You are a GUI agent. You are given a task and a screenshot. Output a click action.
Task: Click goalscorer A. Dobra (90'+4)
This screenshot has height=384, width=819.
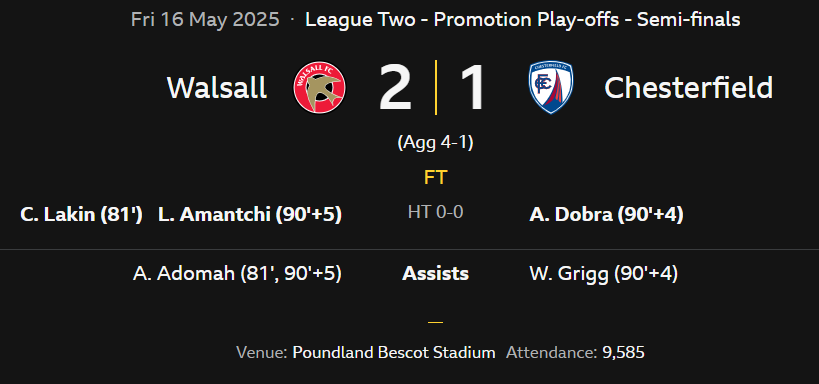tap(606, 215)
